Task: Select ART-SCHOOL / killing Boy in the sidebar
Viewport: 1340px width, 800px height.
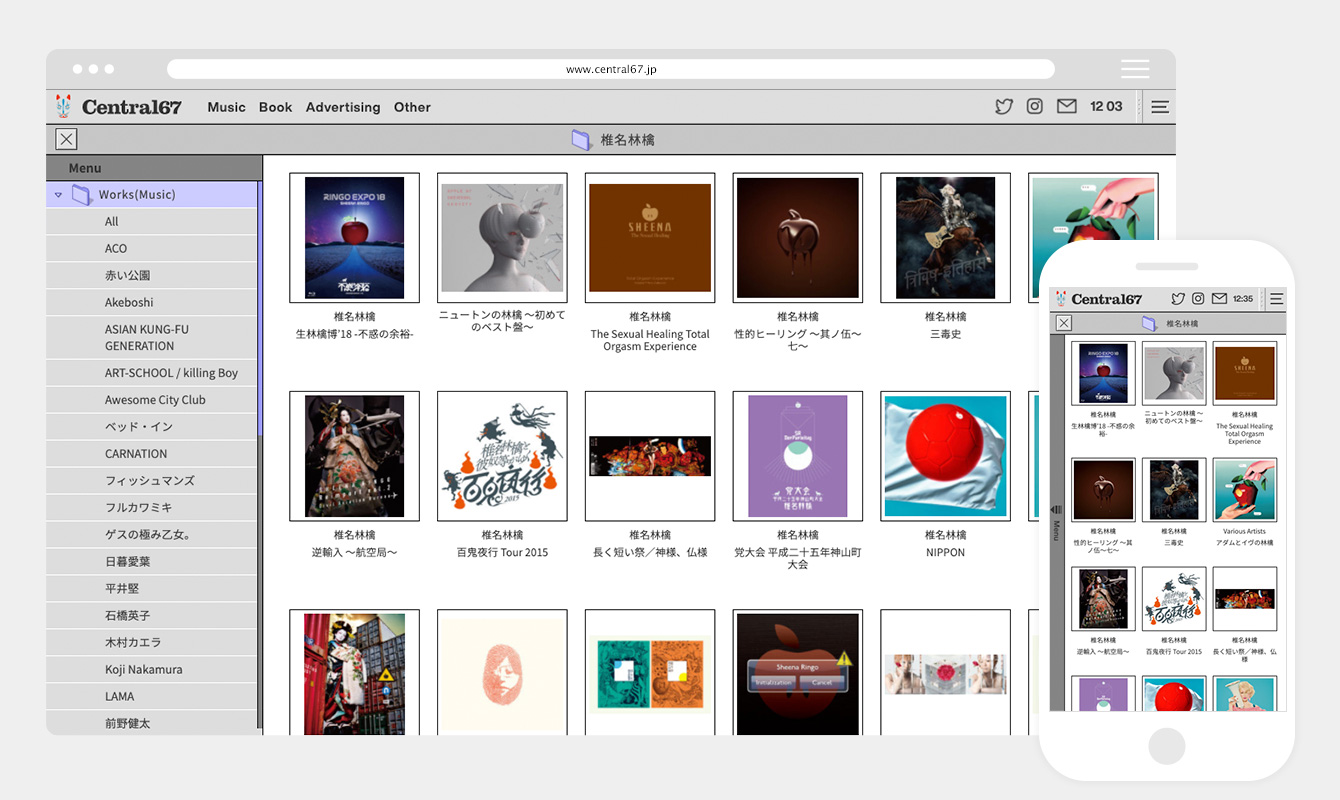Action: click(152, 373)
